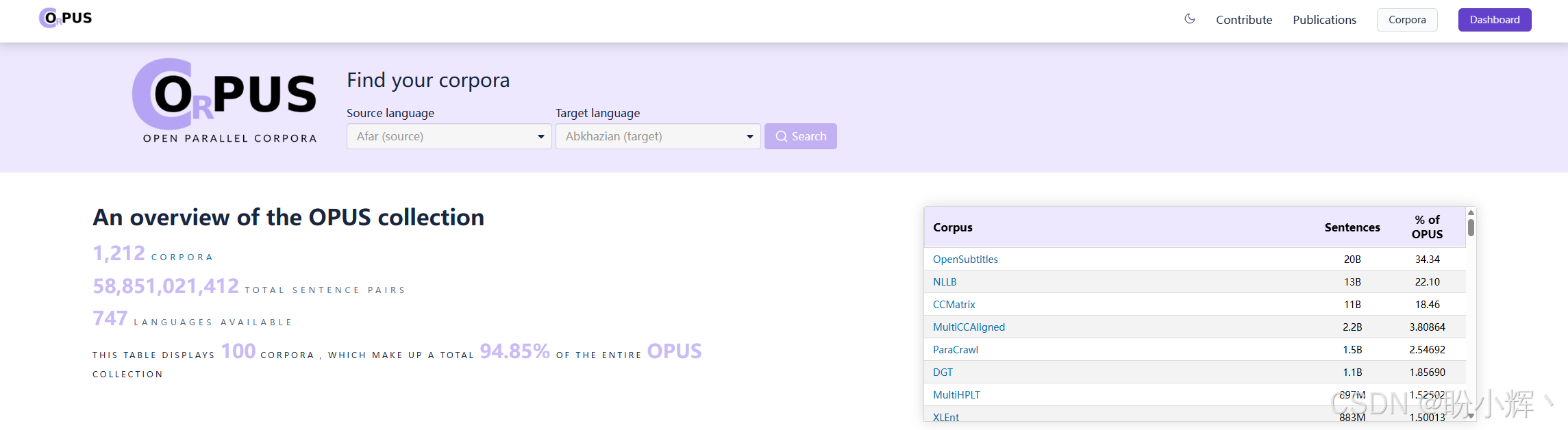
Task: Open the Publications menu item
Action: 1324,20
